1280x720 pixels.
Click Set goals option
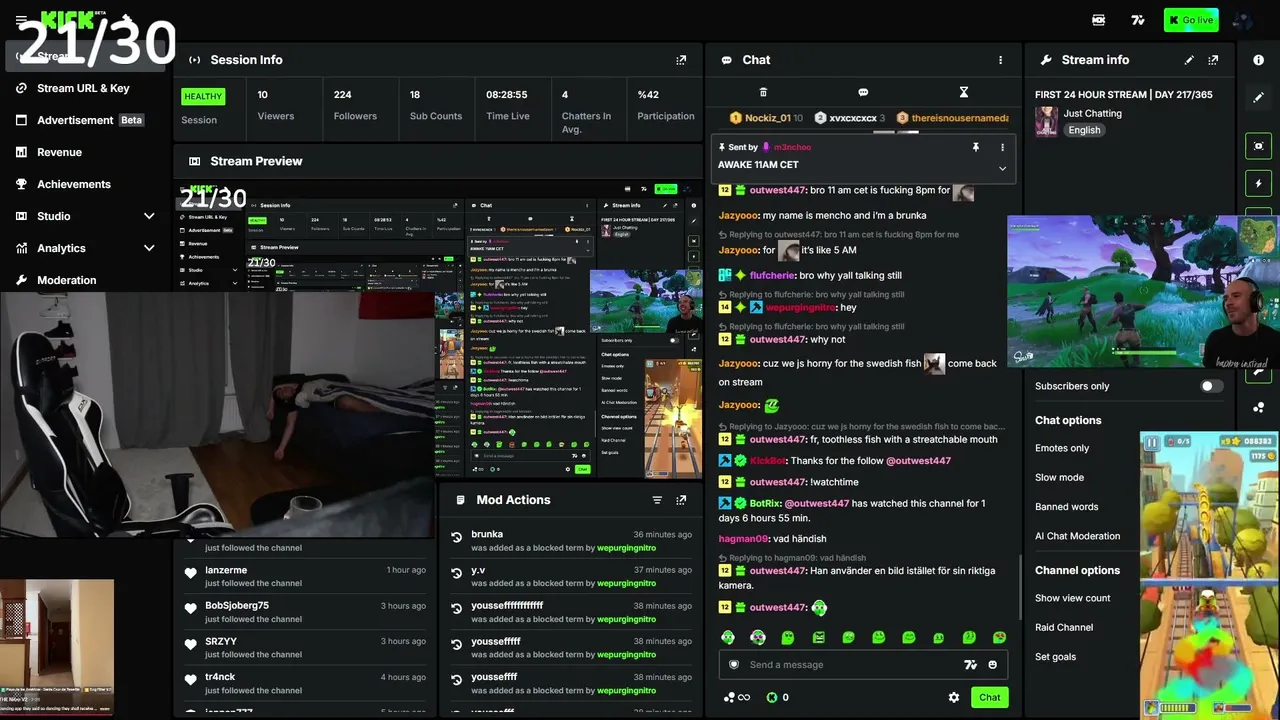[x=1055, y=657]
